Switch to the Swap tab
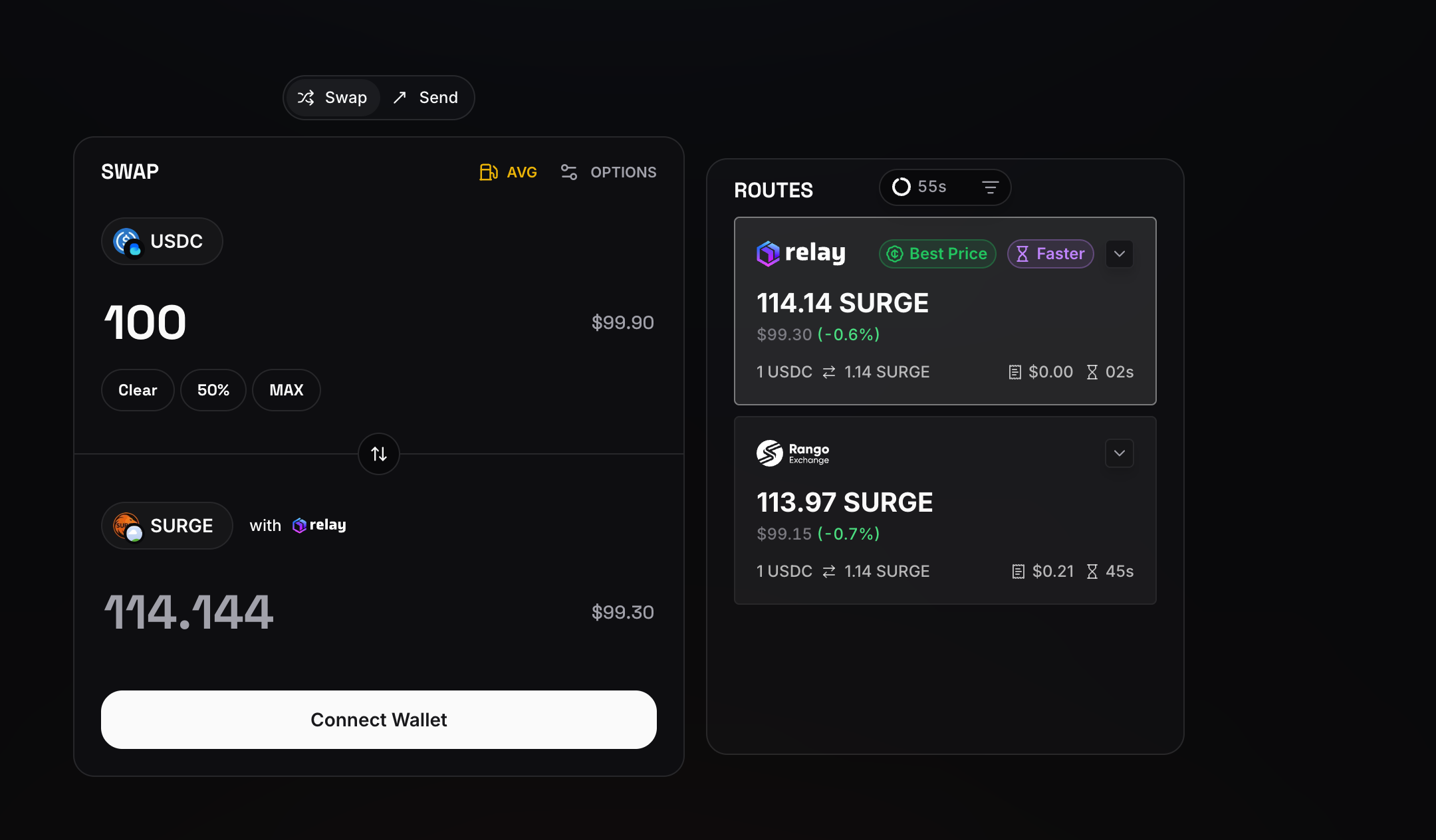Image resolution: width=1436 pixels, height=840 pixels. click(x=332, y=98)
